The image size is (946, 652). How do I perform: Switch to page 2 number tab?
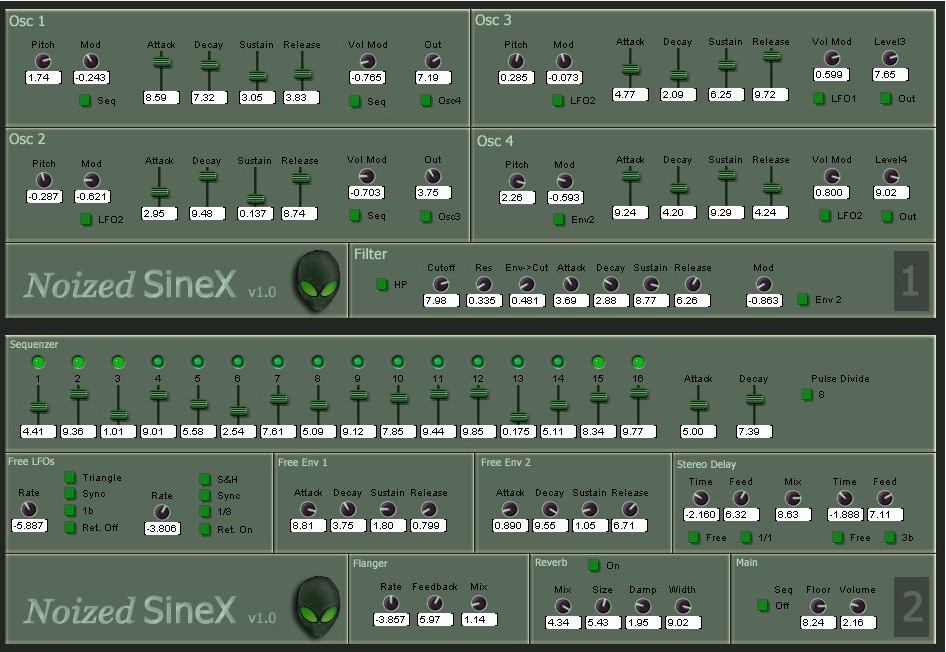tap(910, 607)
